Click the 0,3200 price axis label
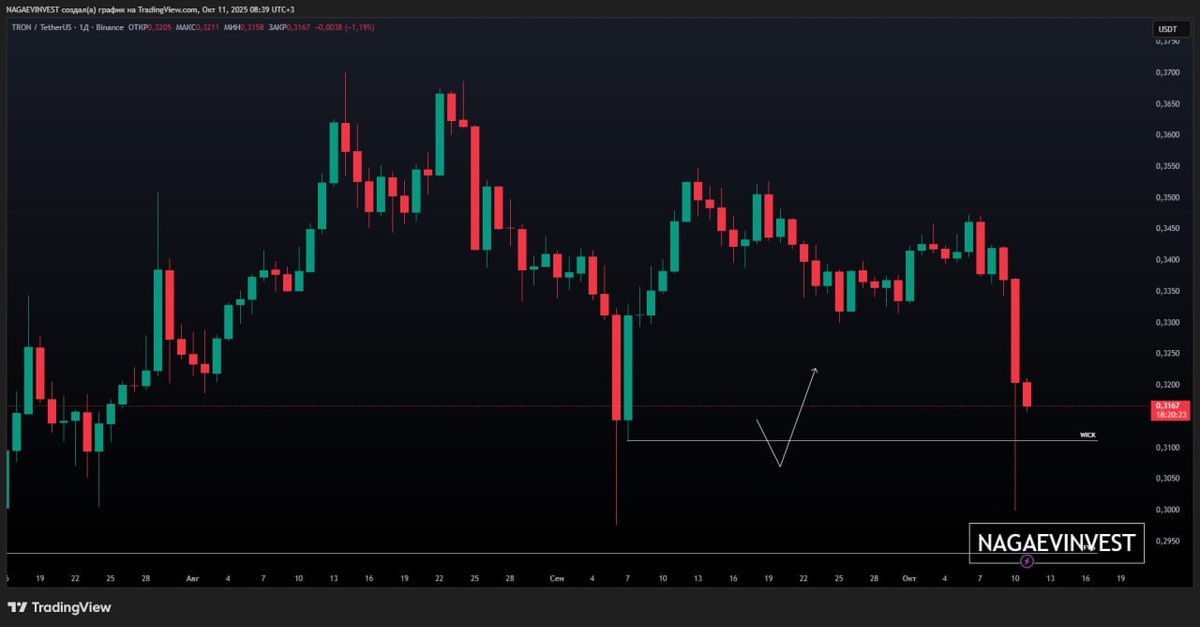1200x627 pixels. [x=1168, y=384]
